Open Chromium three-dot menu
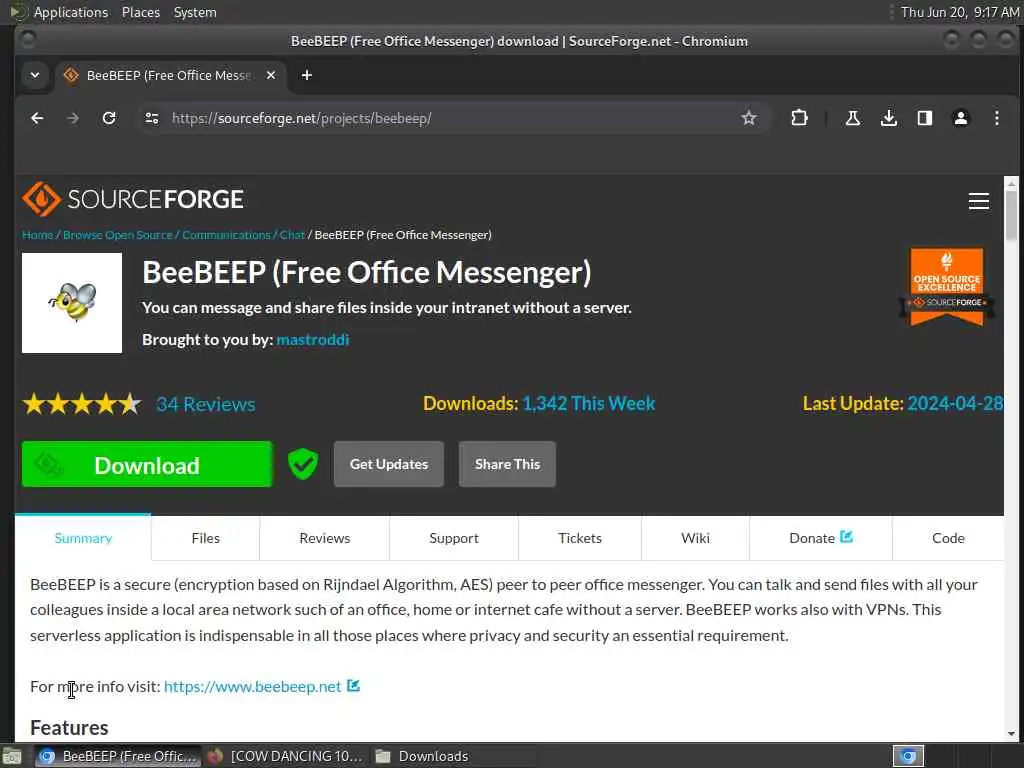 point(997,118)
